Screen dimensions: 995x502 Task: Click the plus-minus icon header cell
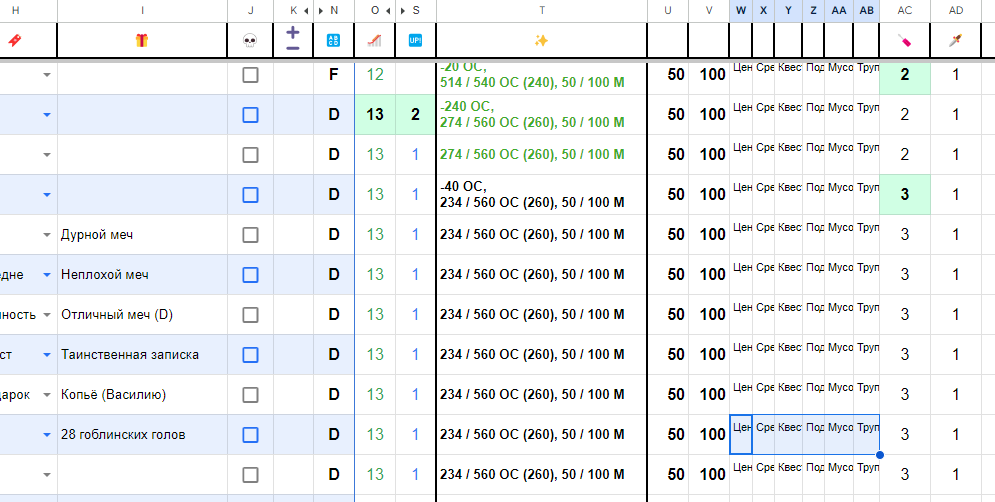pos(293,40)
